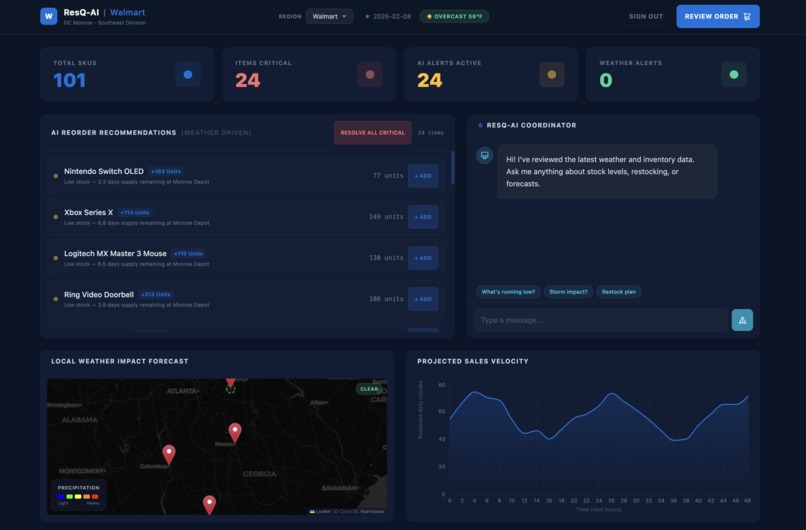Click the Logitech mouse +110 Units tag
The height and width of the screenshot is (530, 806).
click(188, 253)
